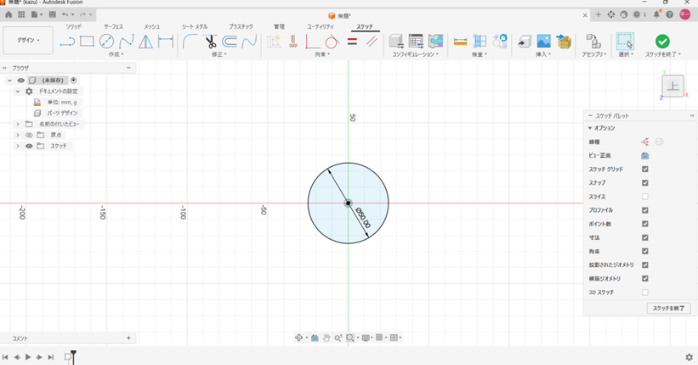698x365 pixels.
Task: Select the Parallel constraint icon
Action: click(x=372, y=42)
